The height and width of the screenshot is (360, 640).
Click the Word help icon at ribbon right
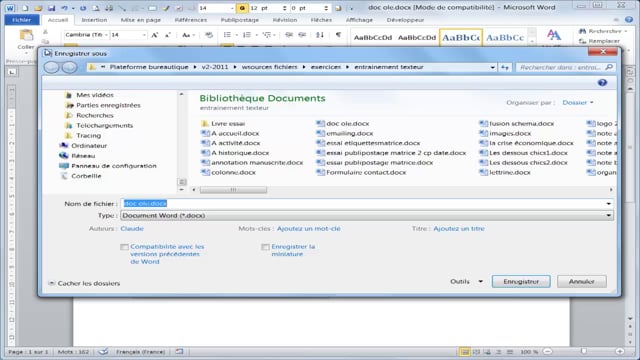(x=629, y=20)
